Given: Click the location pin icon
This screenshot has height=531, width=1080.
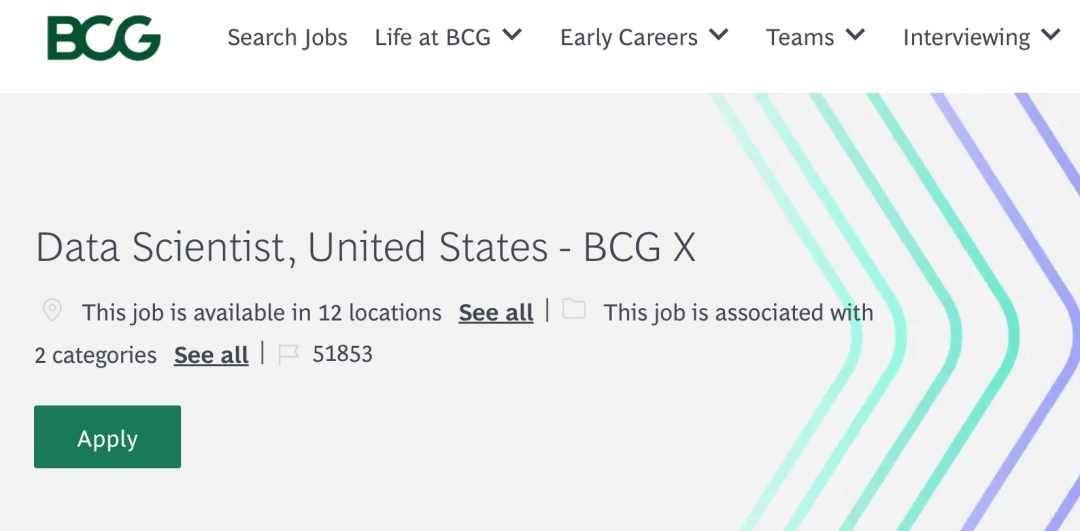Looking at the screenshot, I should (x=52, y=311).
